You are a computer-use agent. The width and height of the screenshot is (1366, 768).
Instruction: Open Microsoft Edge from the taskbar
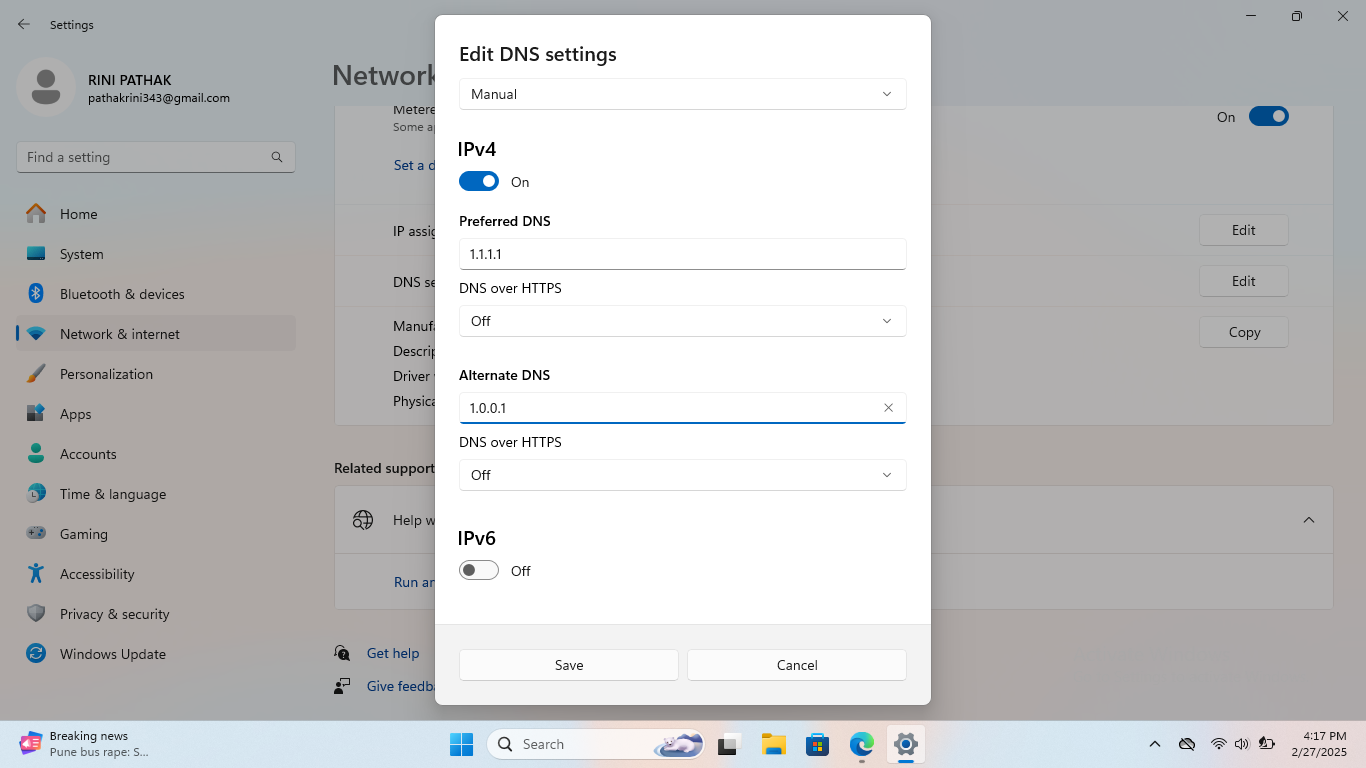[x=861, y=744]
